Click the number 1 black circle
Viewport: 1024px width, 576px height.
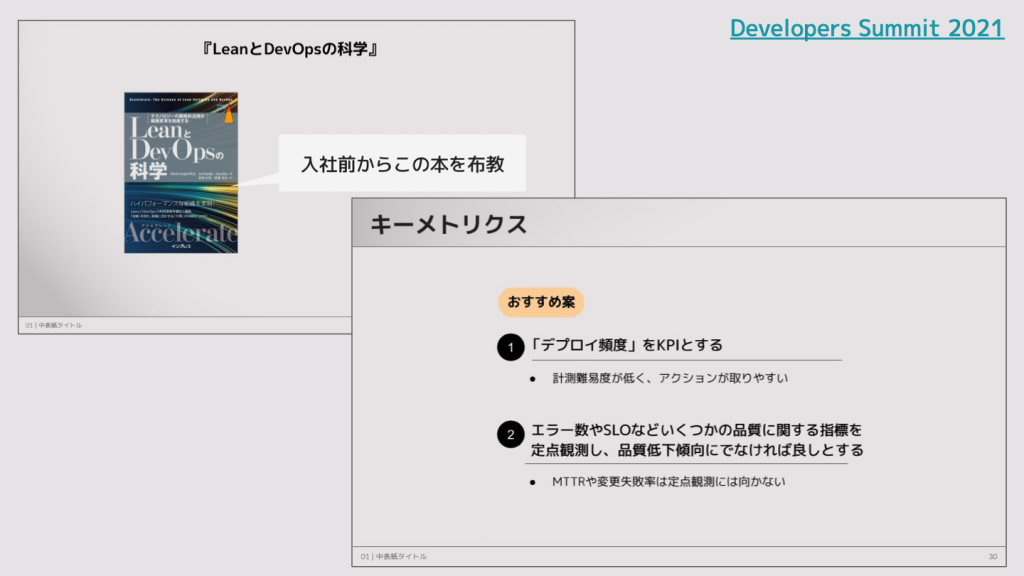pos(510,348)
